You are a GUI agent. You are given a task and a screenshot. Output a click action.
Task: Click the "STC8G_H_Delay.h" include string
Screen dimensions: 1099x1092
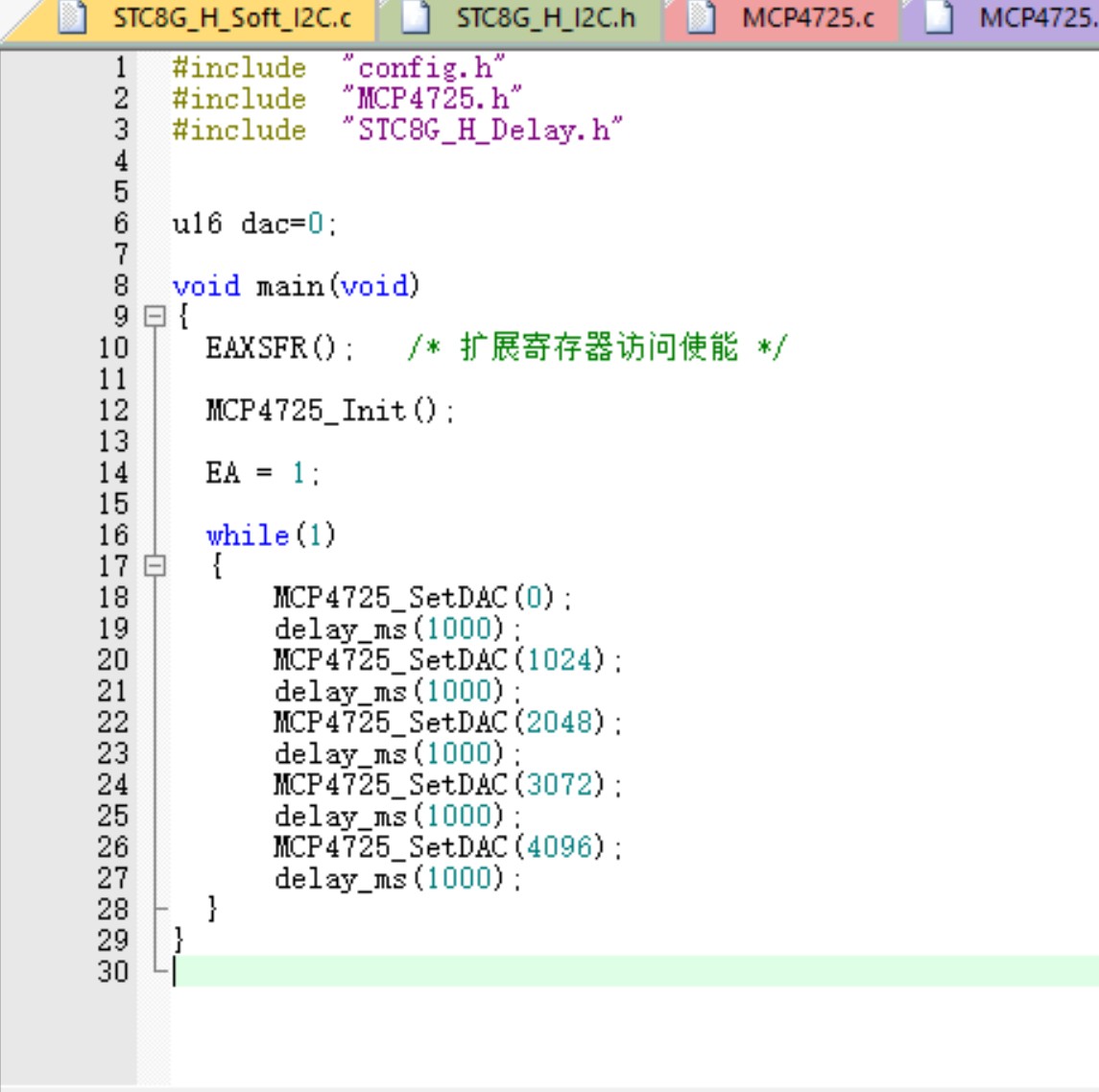click(482, 131)
